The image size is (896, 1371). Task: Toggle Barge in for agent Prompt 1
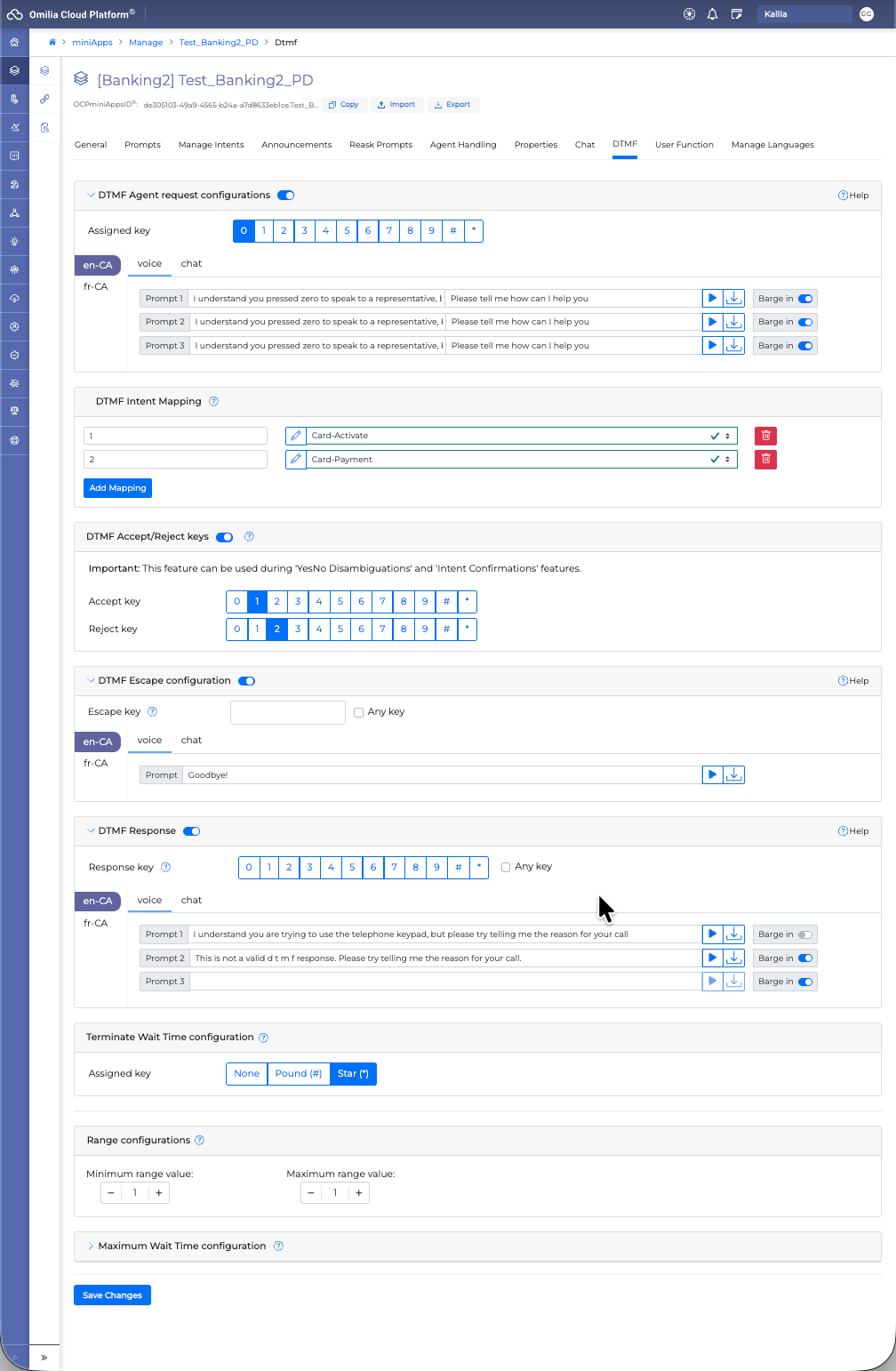805,299
